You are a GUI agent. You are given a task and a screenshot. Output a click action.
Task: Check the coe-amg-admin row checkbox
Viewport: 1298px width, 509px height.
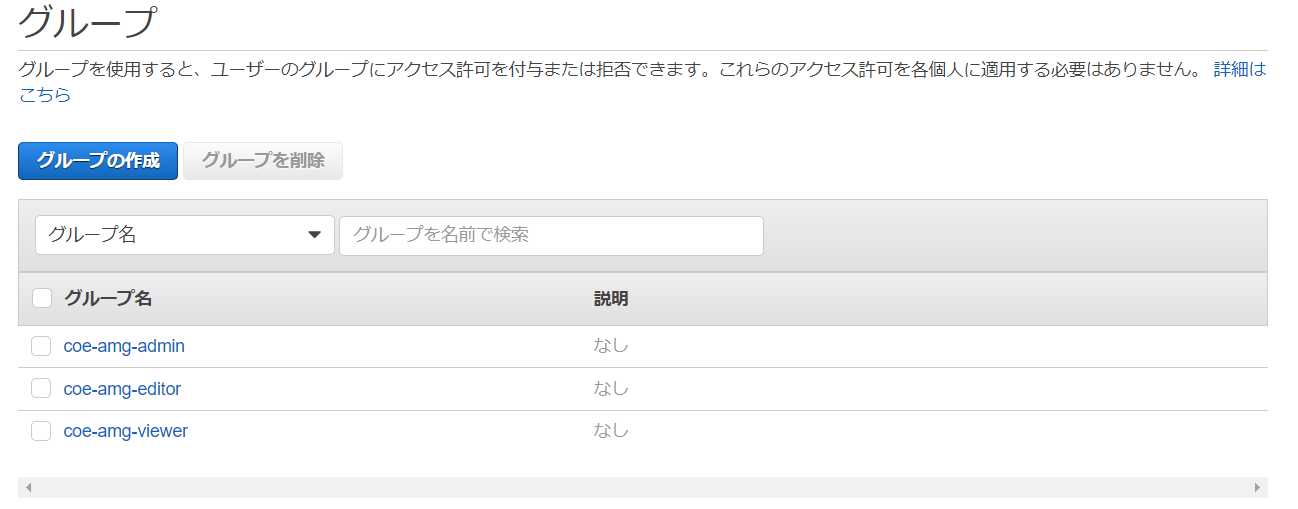click(41, 346)
